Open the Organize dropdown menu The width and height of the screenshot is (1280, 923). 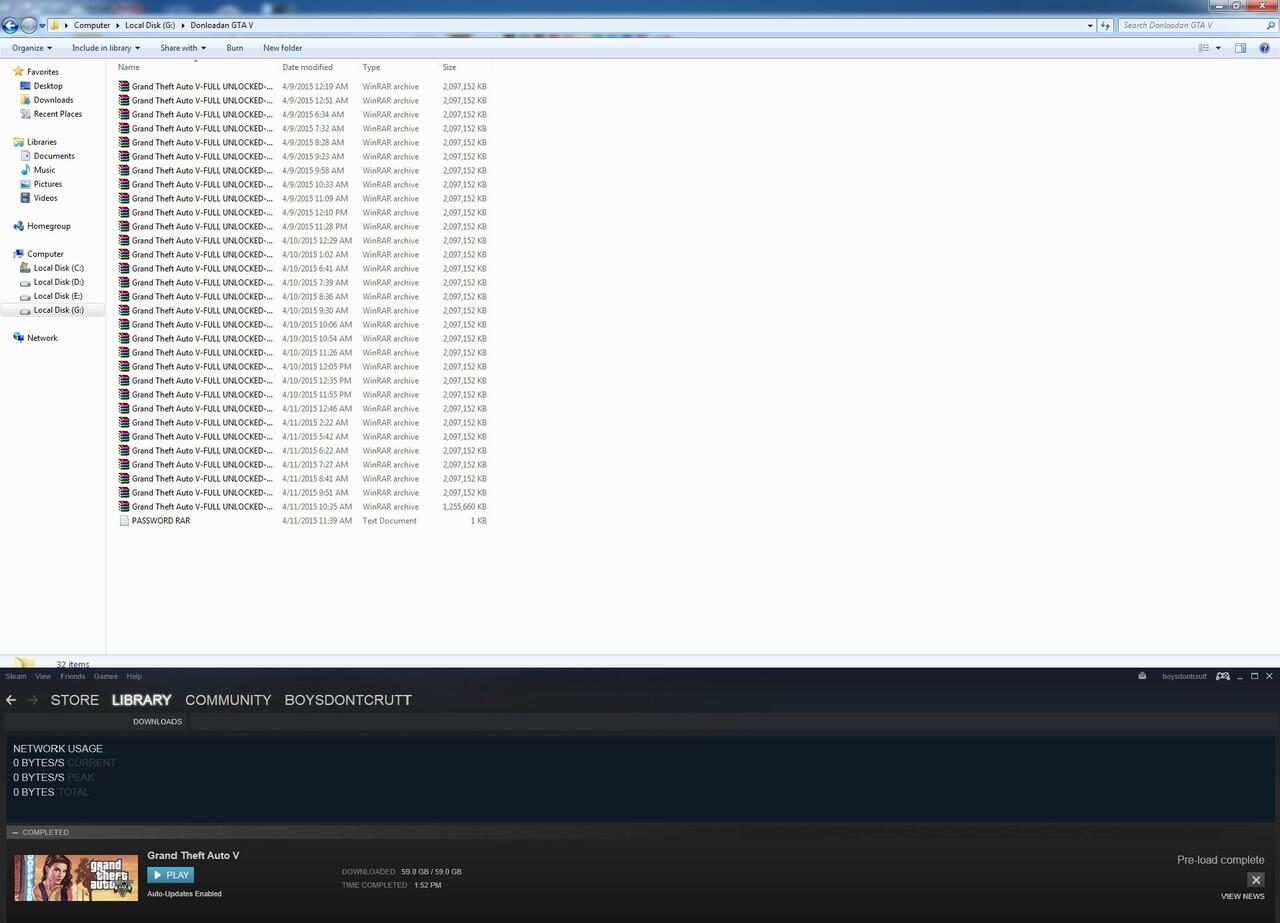(32, 48)
